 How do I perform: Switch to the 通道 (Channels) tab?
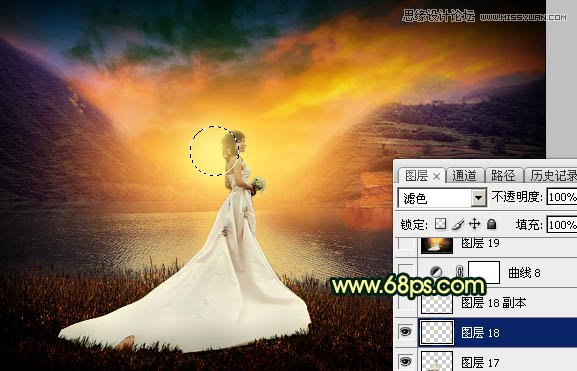[x=464, y=176]
